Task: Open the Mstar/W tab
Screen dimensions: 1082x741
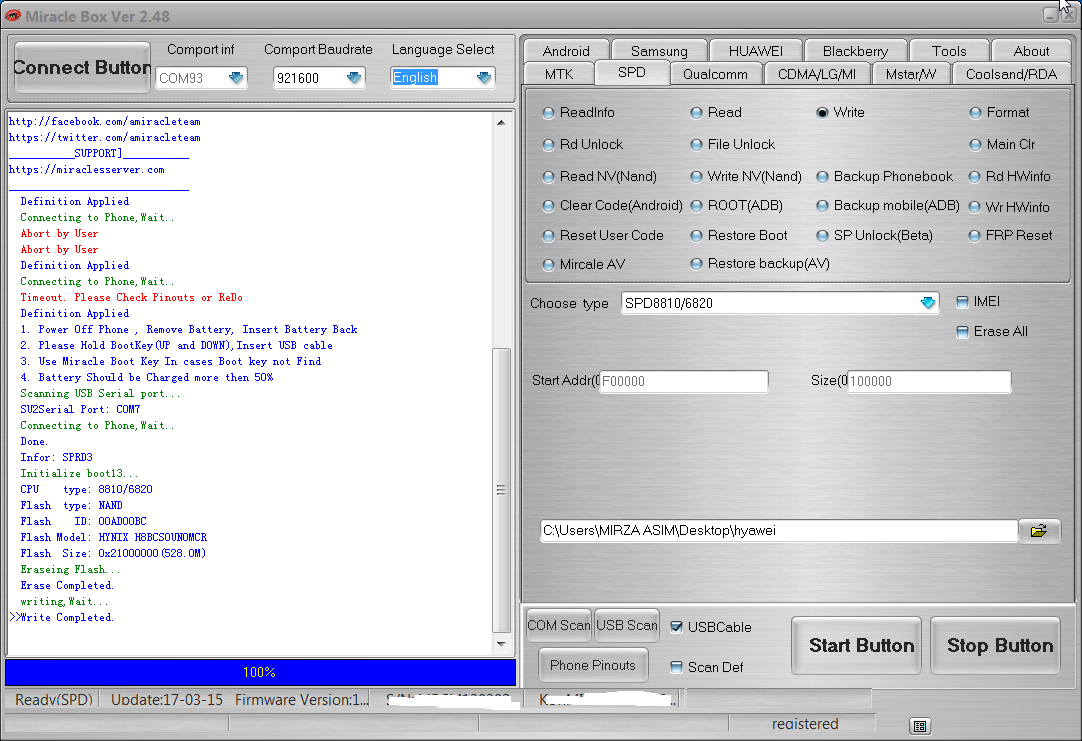Action: (x=911, y=74)
